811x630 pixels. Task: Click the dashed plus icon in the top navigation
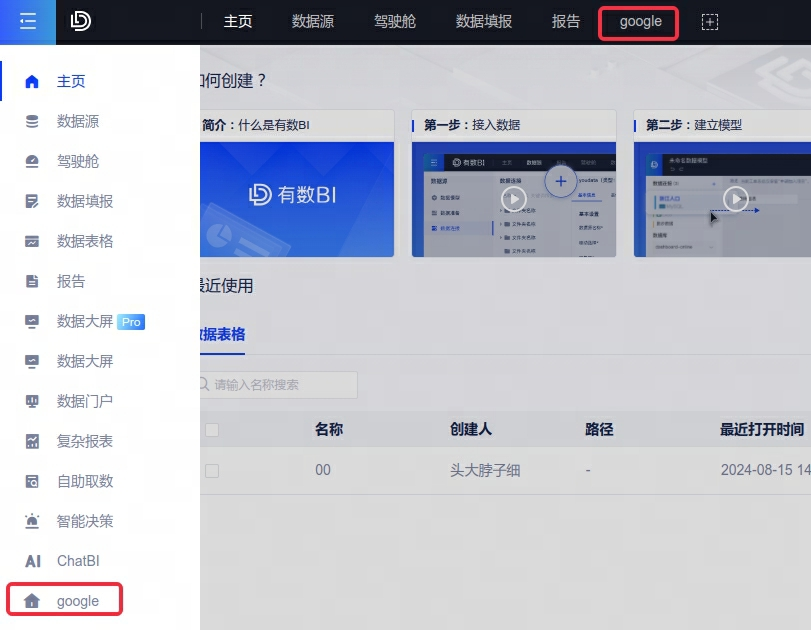tap(709, 22)
